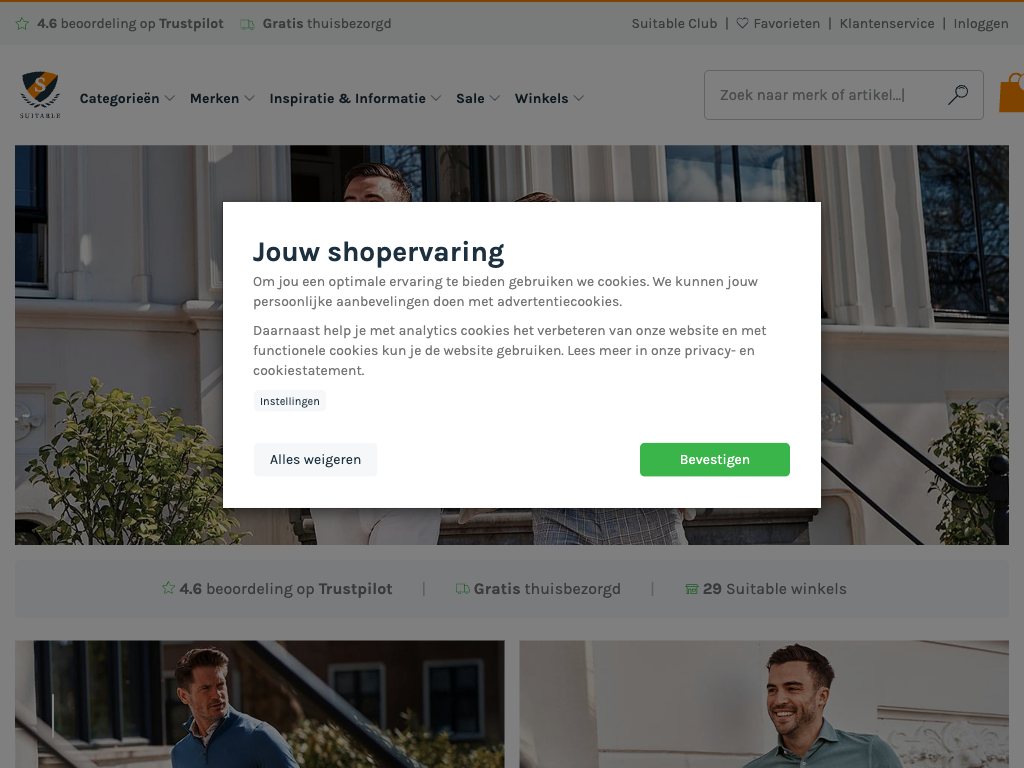Open the Inspiratie & Informatie dropdown
The height and width of the screenshot is (768, 1024).
[355, 99]
